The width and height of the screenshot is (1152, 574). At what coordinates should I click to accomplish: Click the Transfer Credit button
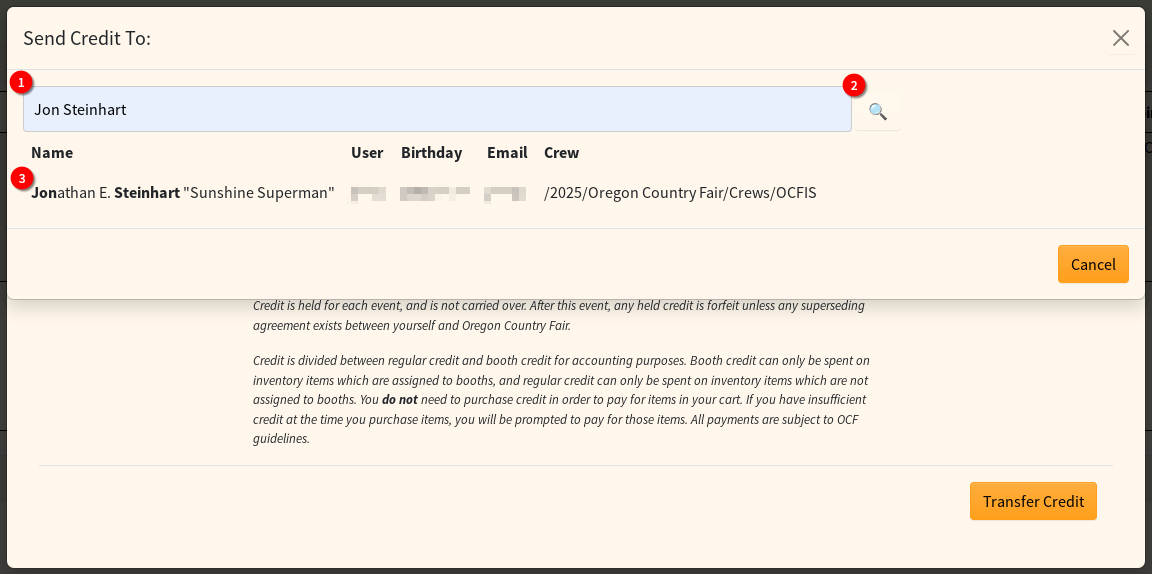point(1032,501)
